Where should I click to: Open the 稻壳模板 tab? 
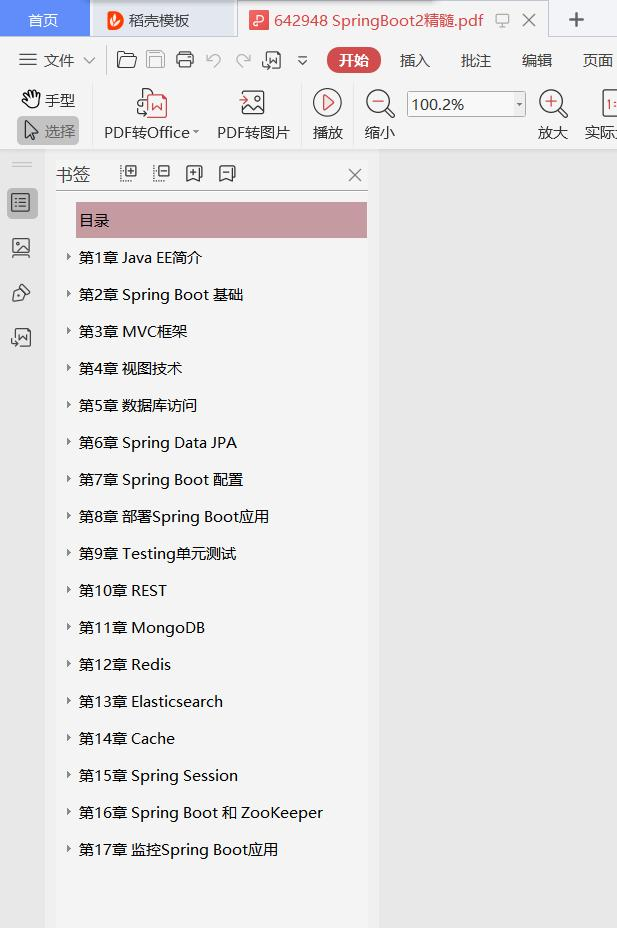[x=159, y=20]
